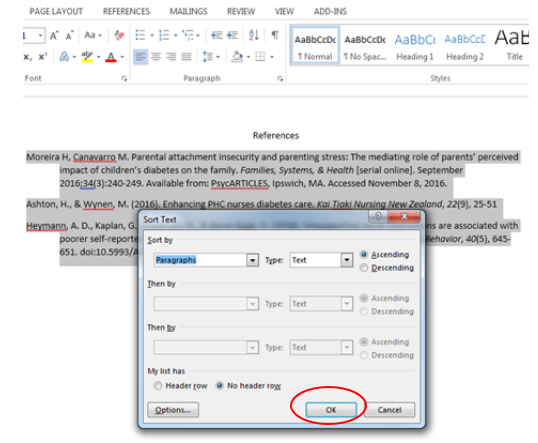Apply the Title style

tap(513, 46)
